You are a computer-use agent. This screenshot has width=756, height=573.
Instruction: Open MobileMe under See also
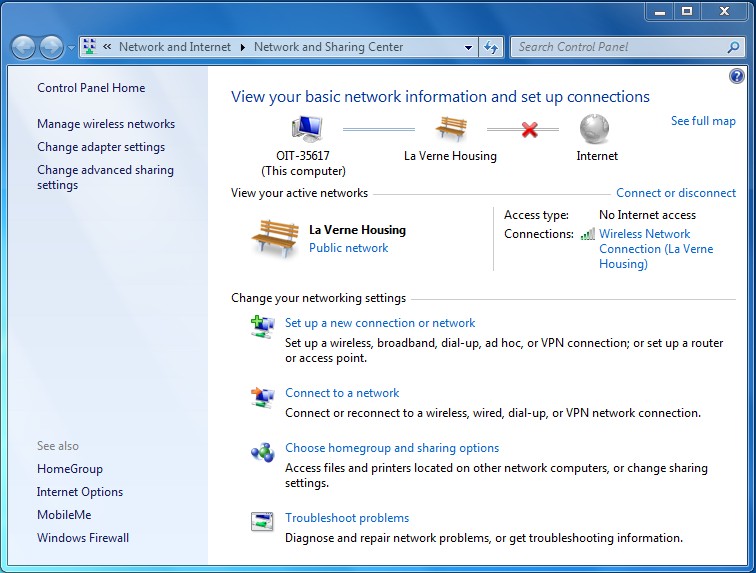coord(64,515)
